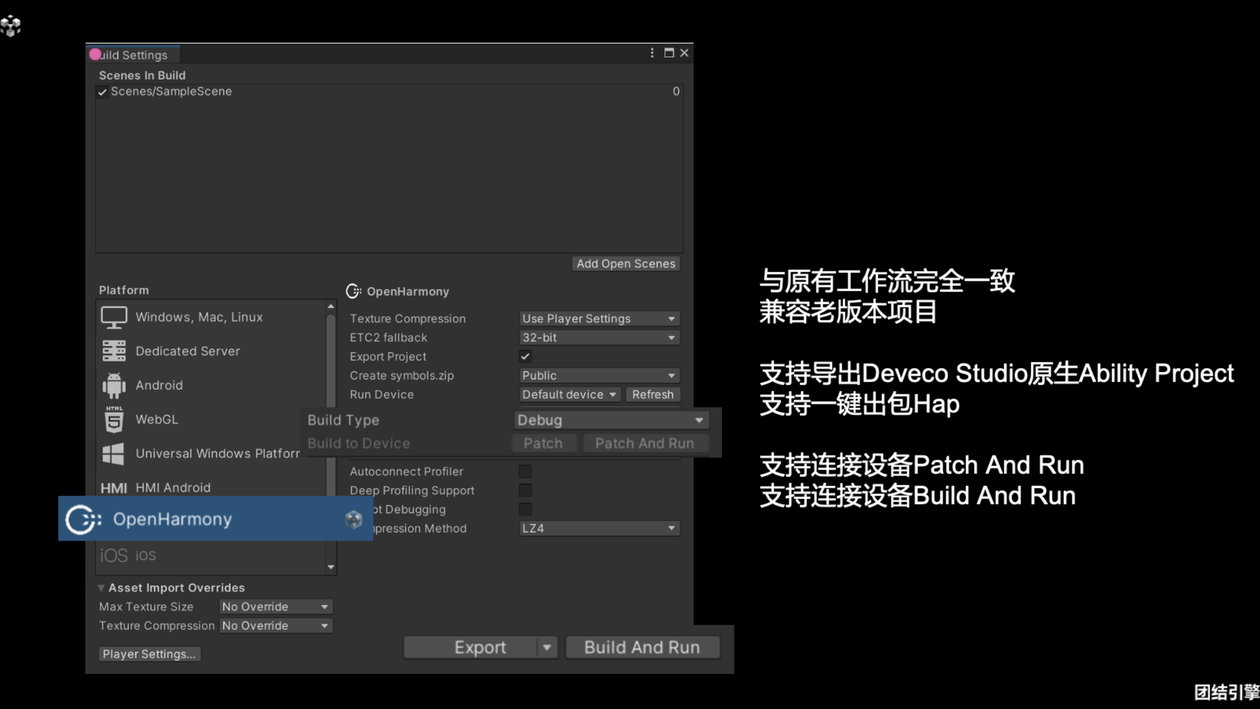
Task: Disable the Export Project checkbox
Action: click(x=525, y=356)
